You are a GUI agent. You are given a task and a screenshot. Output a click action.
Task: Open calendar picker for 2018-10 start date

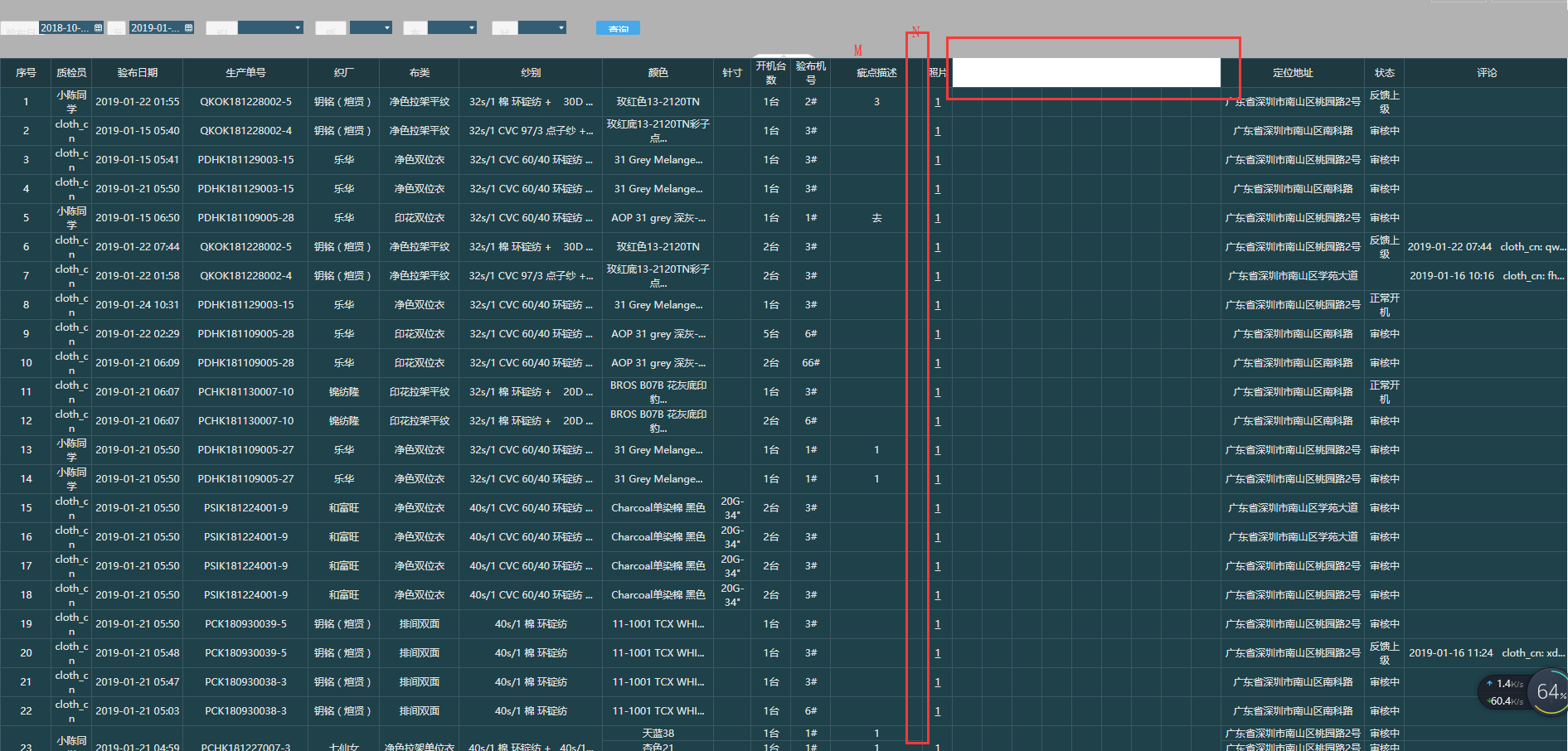[x=98, y=28]
